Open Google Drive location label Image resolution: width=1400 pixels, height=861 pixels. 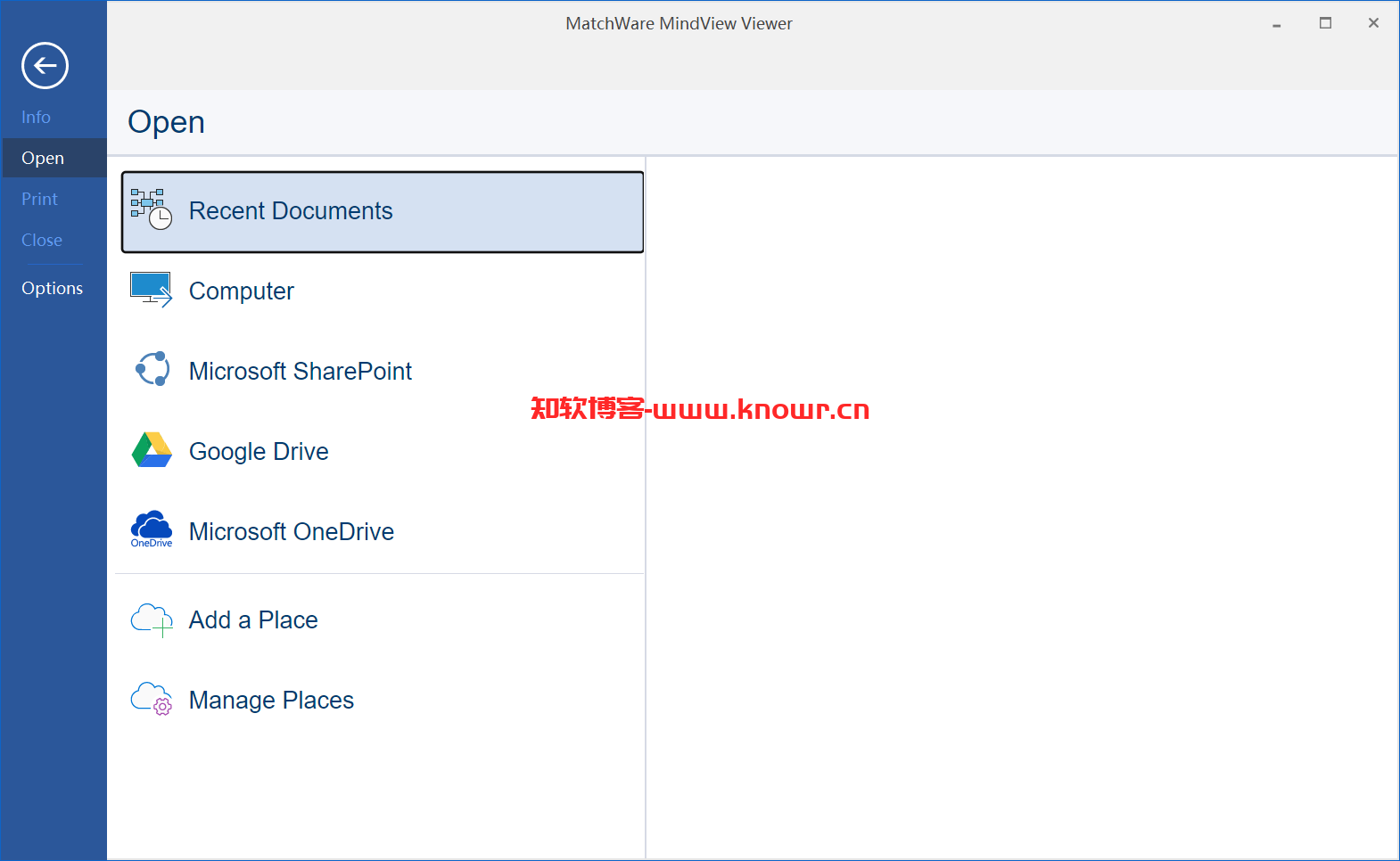(x=259, y=452)
